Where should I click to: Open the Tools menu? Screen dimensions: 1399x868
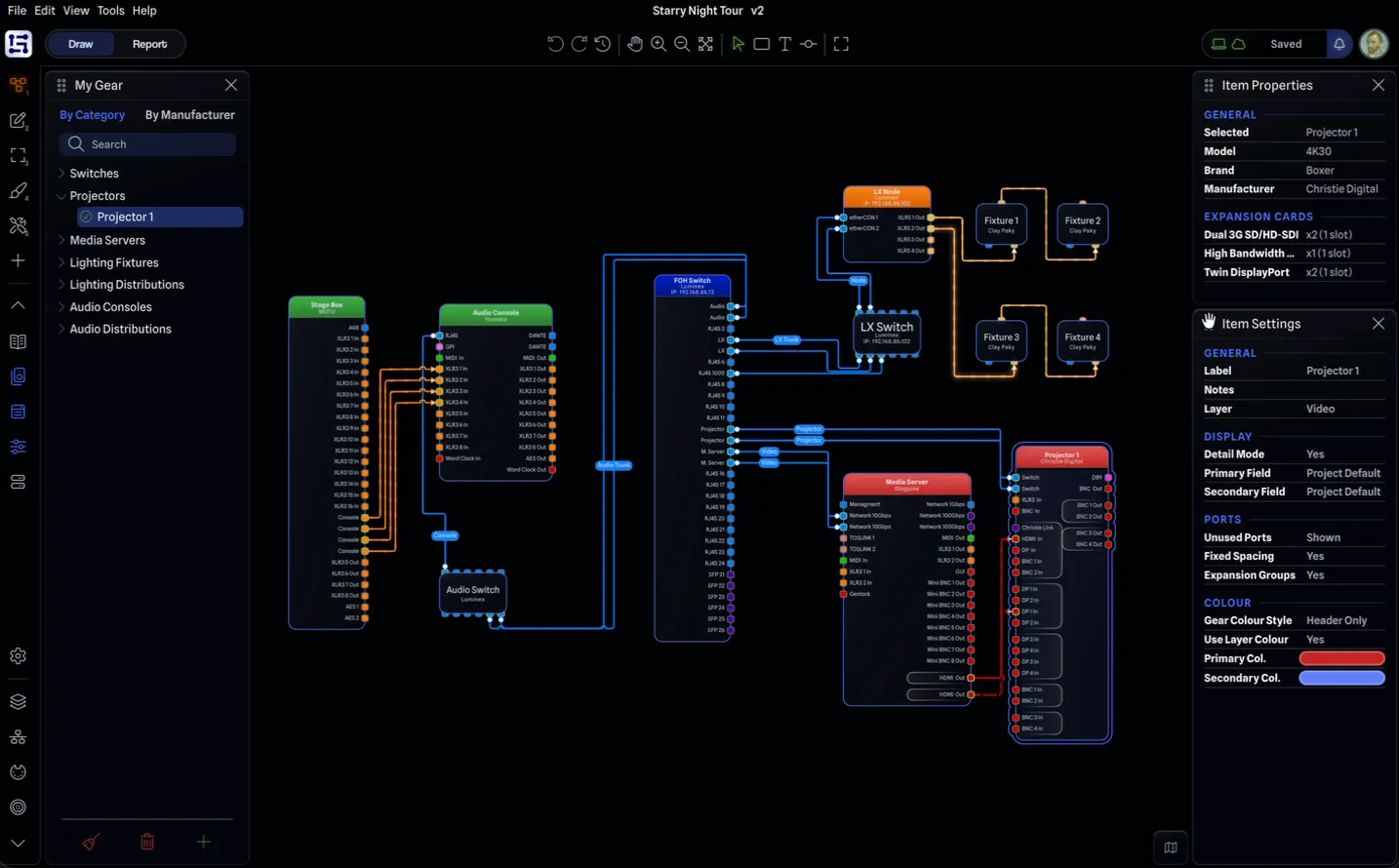[110, 11]
